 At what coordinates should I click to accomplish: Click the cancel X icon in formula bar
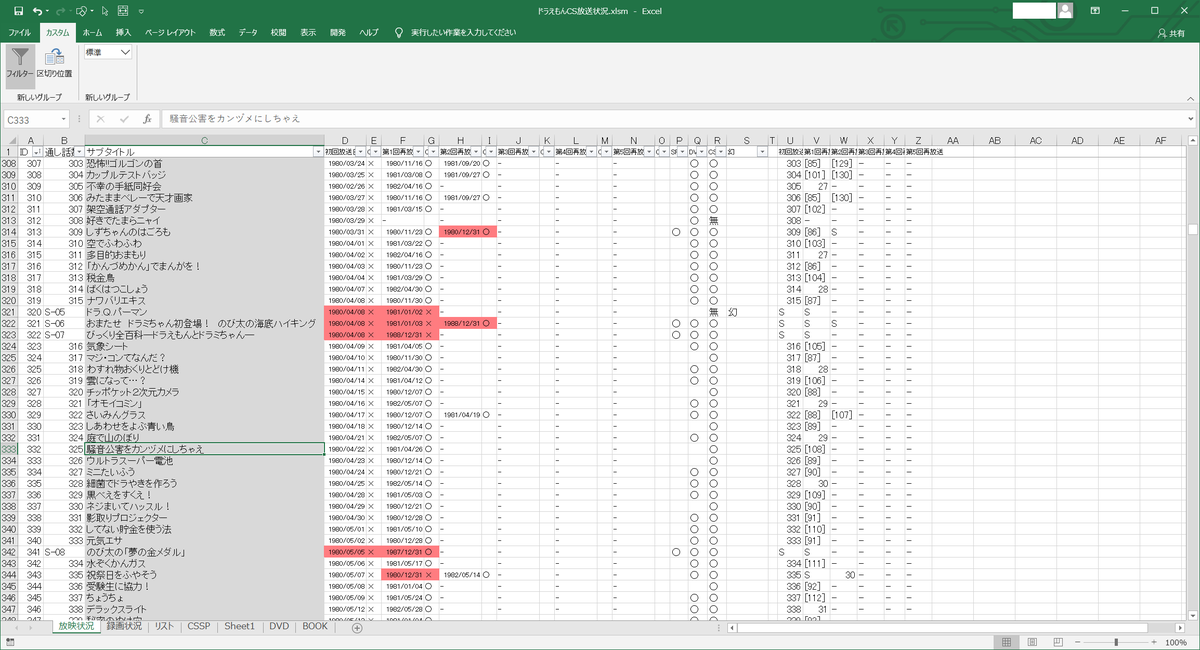[x=103, y=118]
